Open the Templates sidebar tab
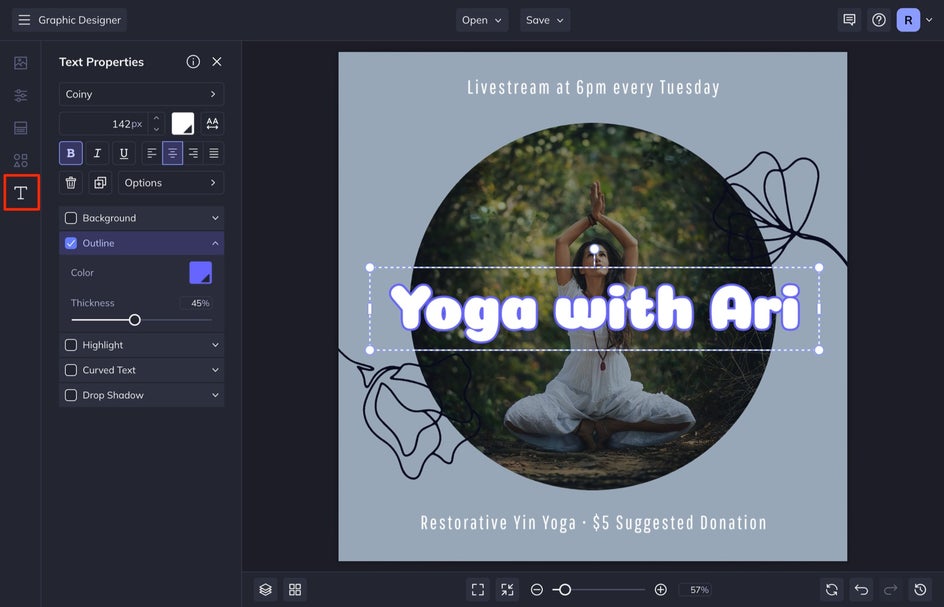The width and height of the screenshot is (944, 607). click(20, 128)
